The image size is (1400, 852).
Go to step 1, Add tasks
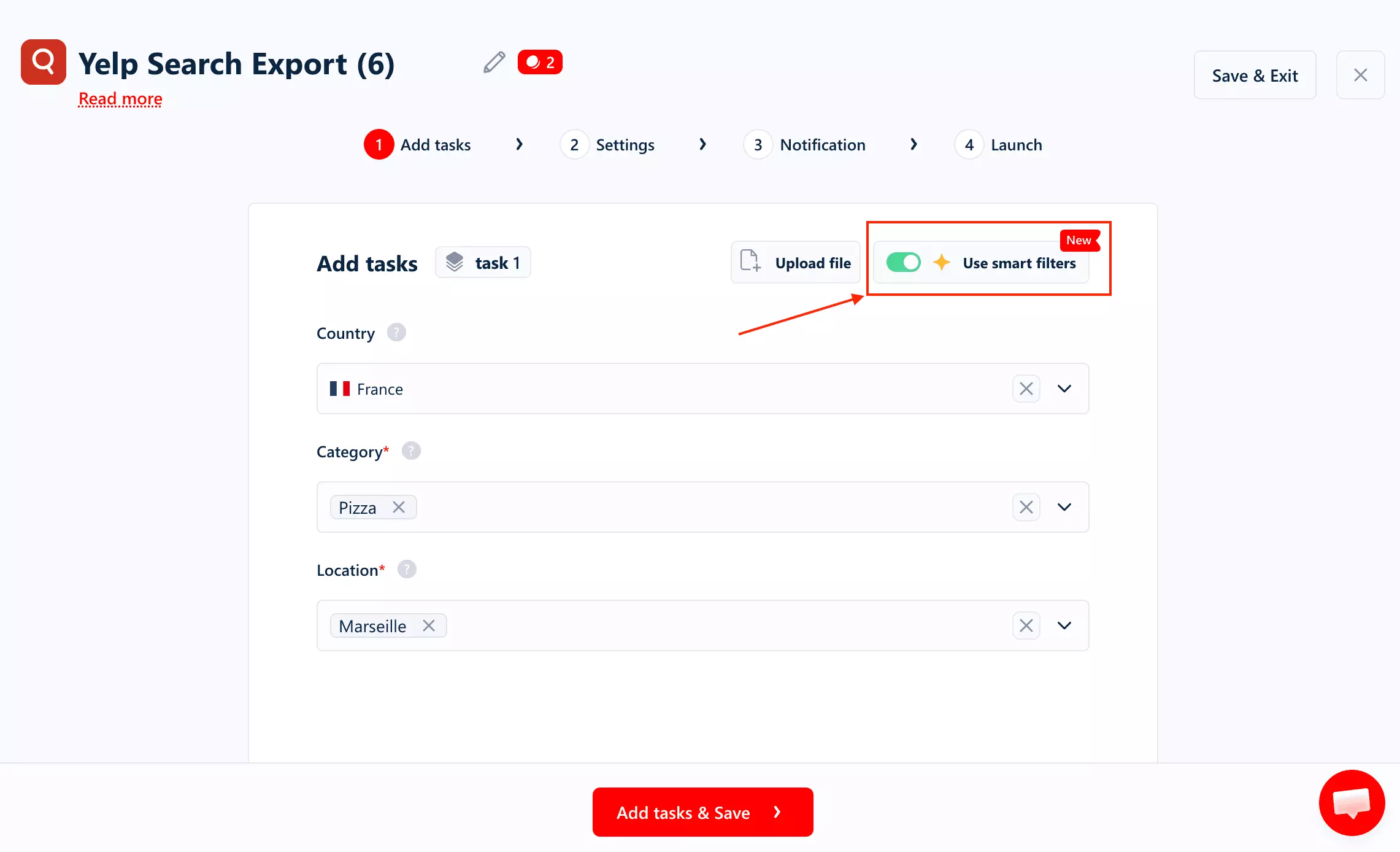(418, 144)
